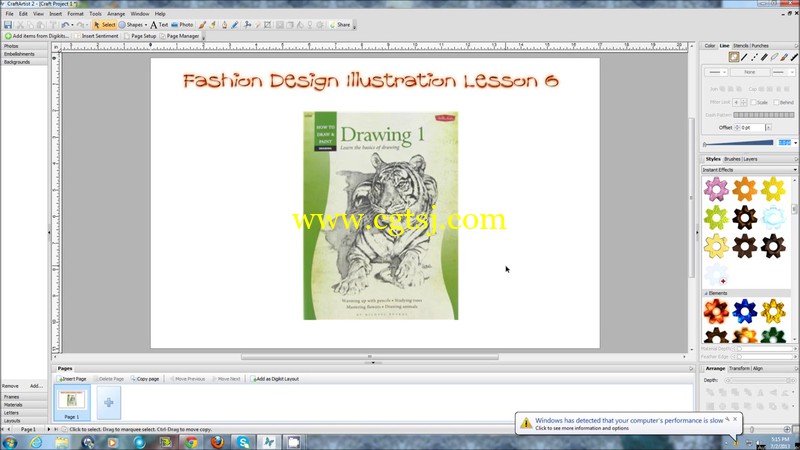The height and width of the screenshot is (450, 800).
Task: Toggle the Scale checkbox
Action: coord(753,102)
